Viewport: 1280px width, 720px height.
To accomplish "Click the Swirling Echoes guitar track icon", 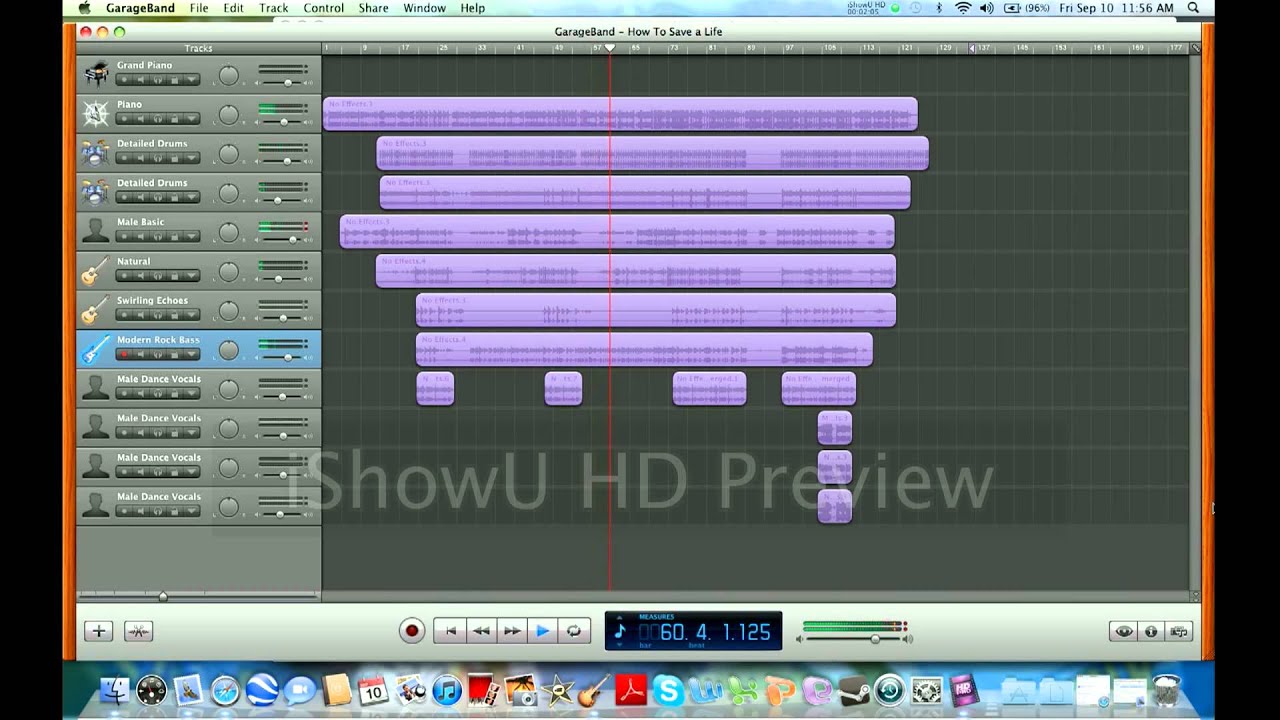I will click(96, 310).
